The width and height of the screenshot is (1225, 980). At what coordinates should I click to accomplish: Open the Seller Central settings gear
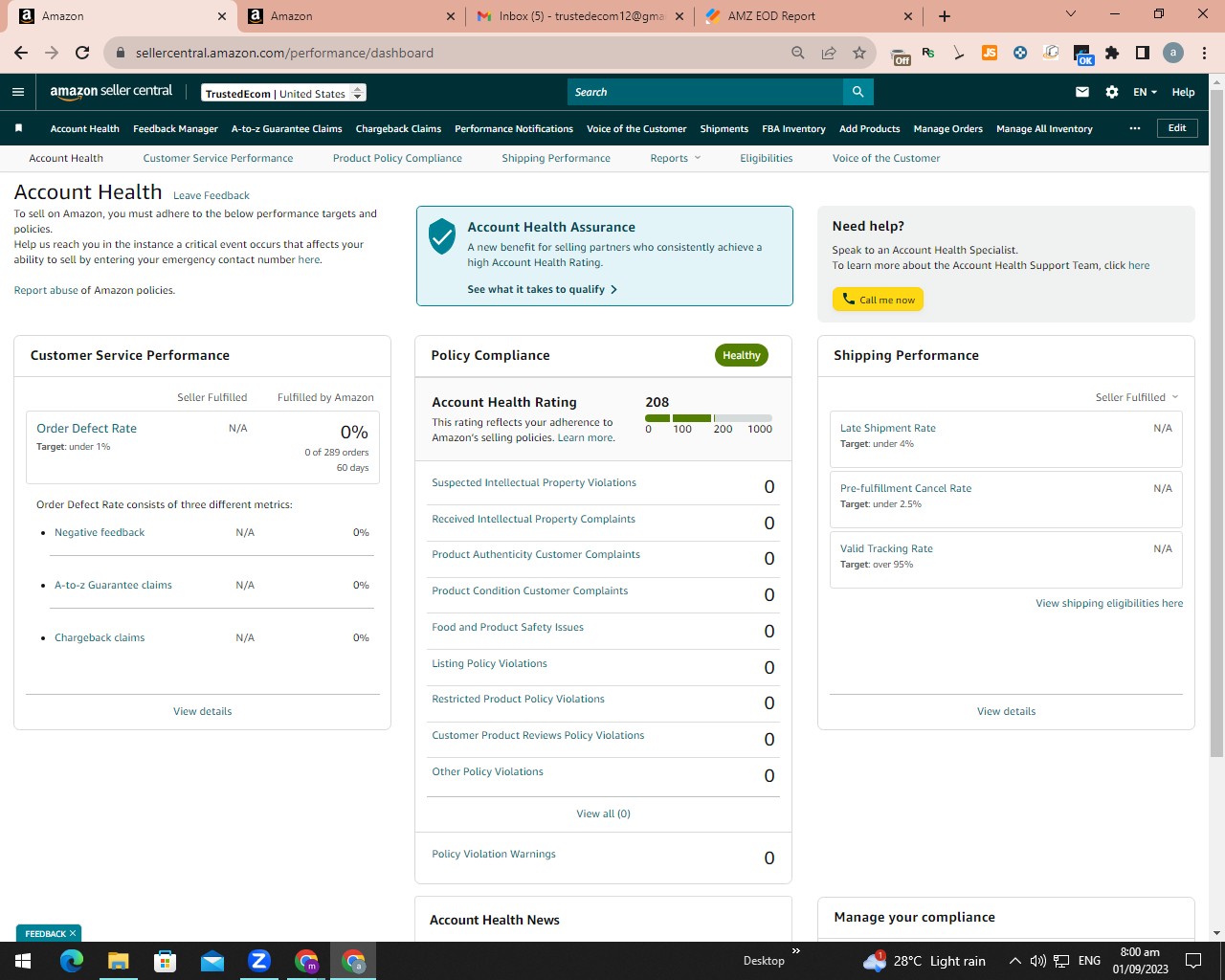click(1112, 92)
